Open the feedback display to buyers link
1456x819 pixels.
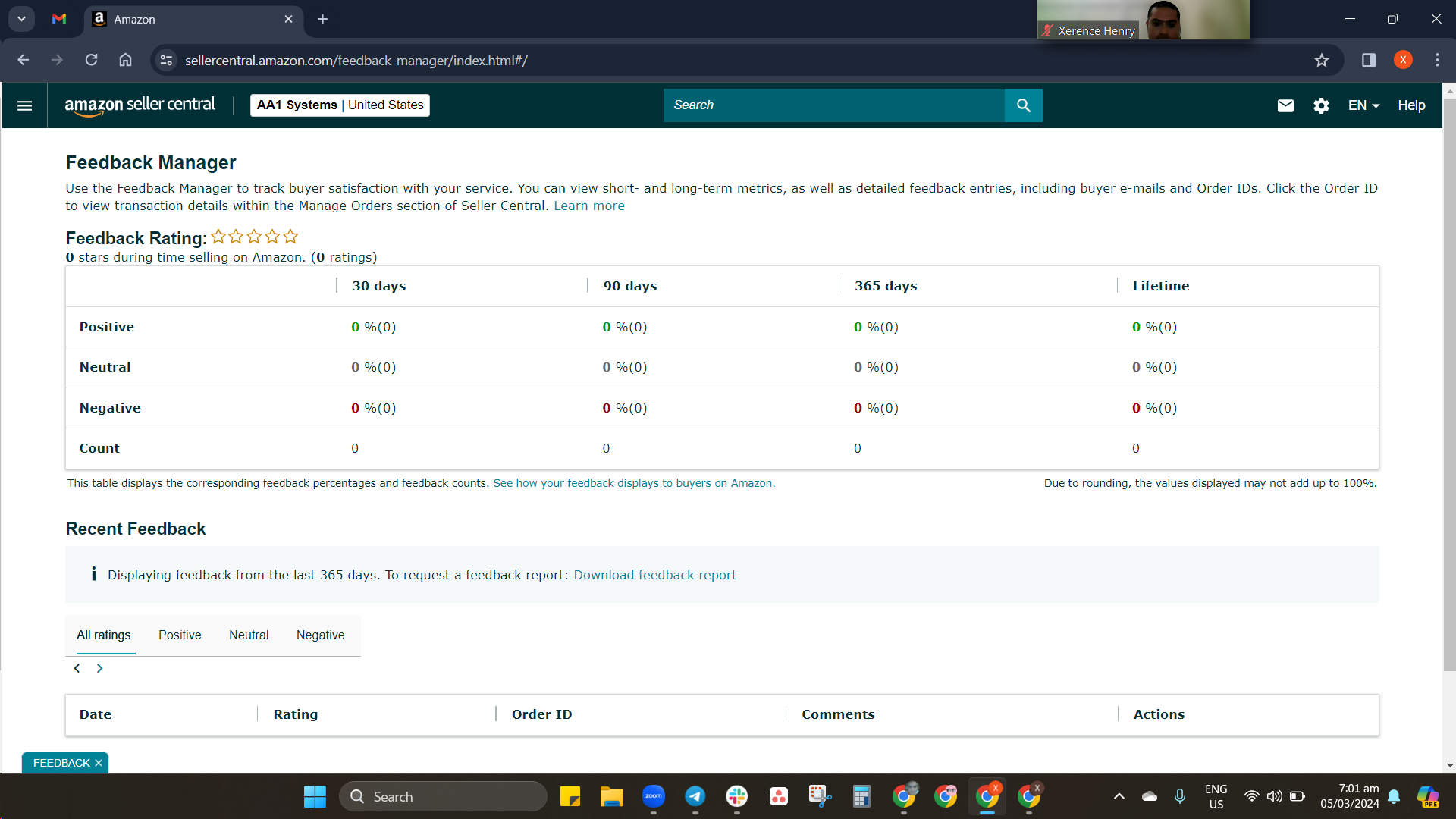634,483
